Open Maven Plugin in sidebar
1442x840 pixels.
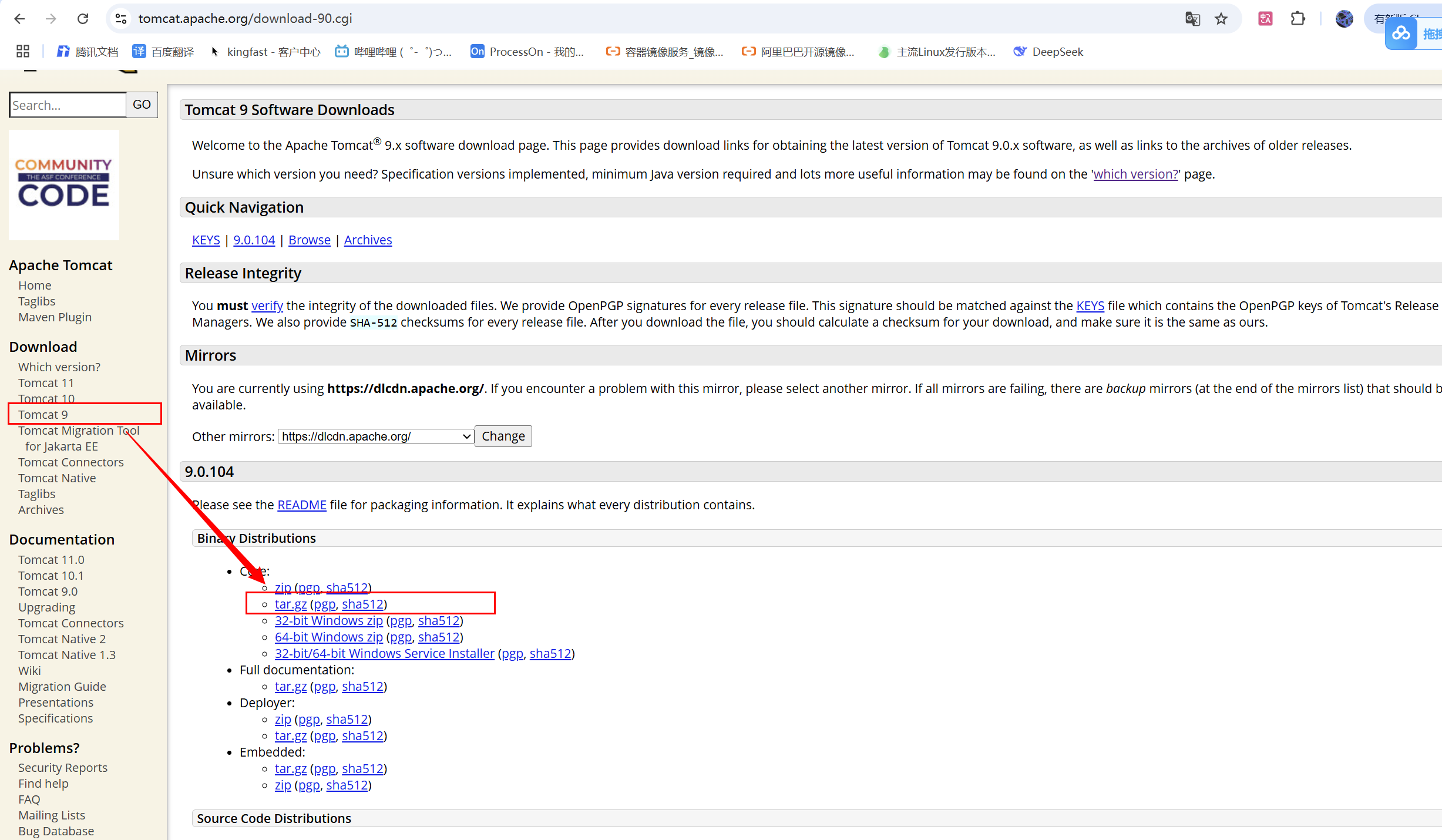[55, 317]
